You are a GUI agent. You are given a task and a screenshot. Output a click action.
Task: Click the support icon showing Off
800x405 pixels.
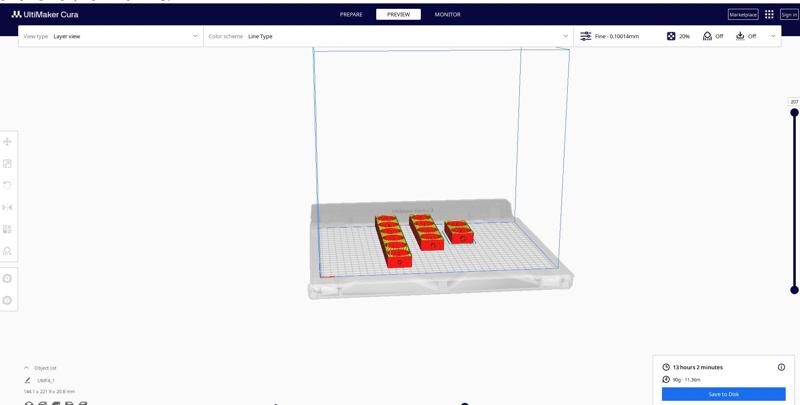click(707, 36)
